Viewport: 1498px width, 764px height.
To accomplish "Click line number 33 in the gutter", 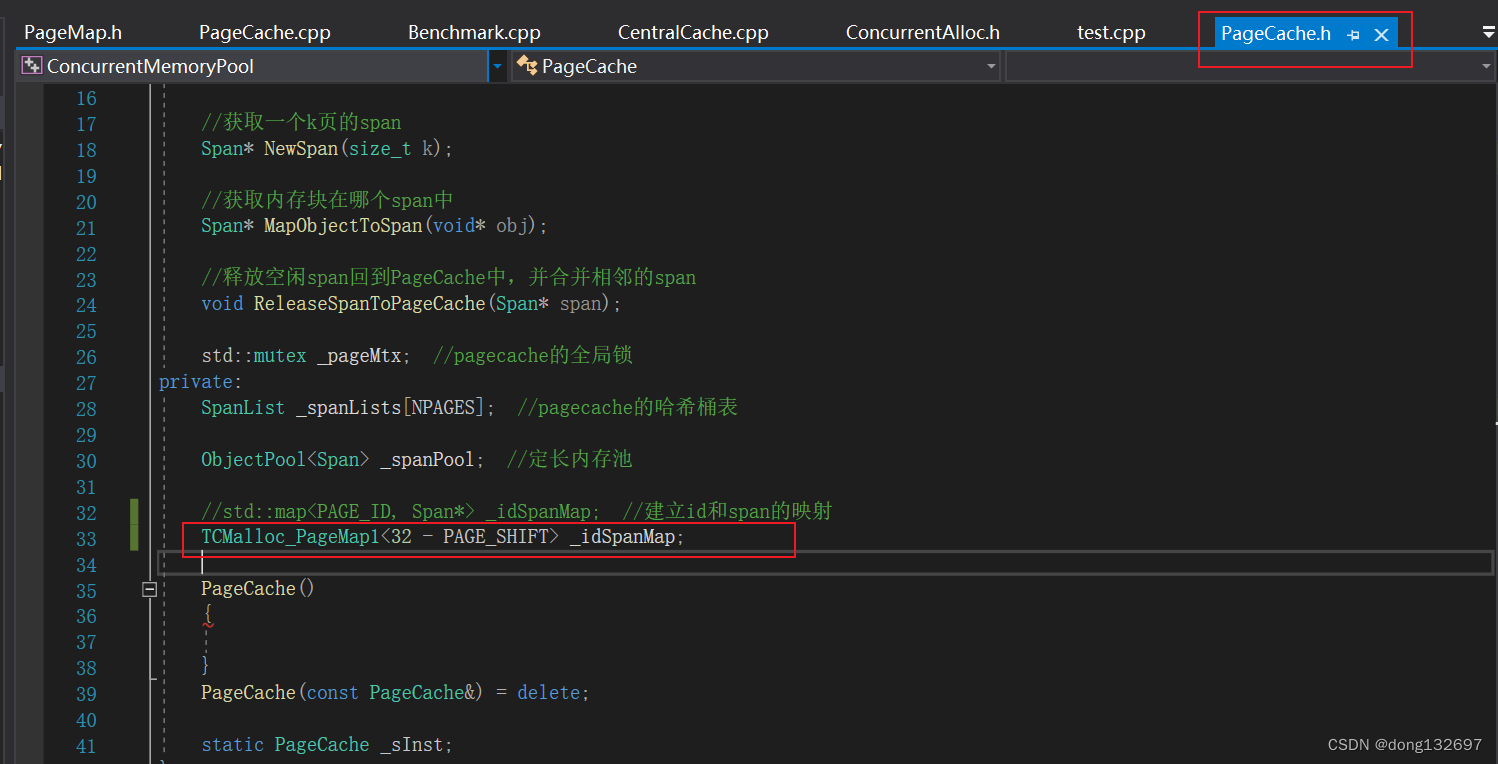I will point(86,539).
